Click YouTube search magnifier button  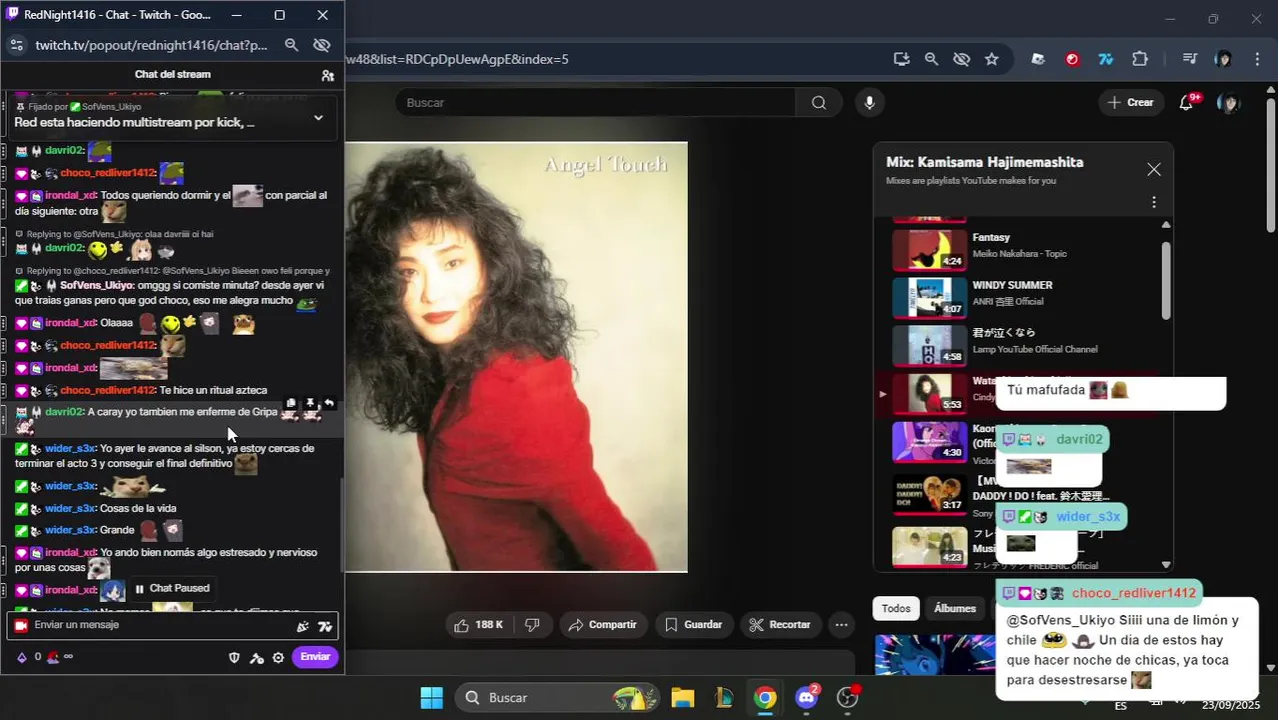tap(819, 102)
